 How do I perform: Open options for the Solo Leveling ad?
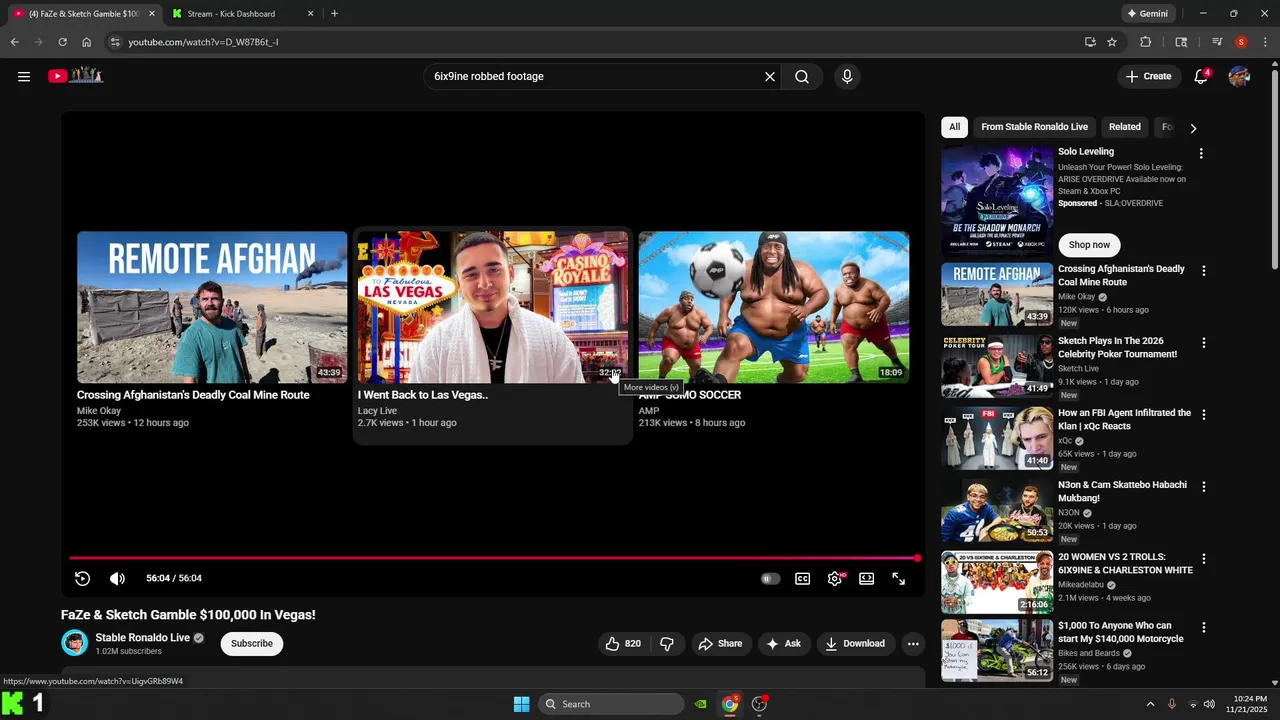coord(1202,154)
